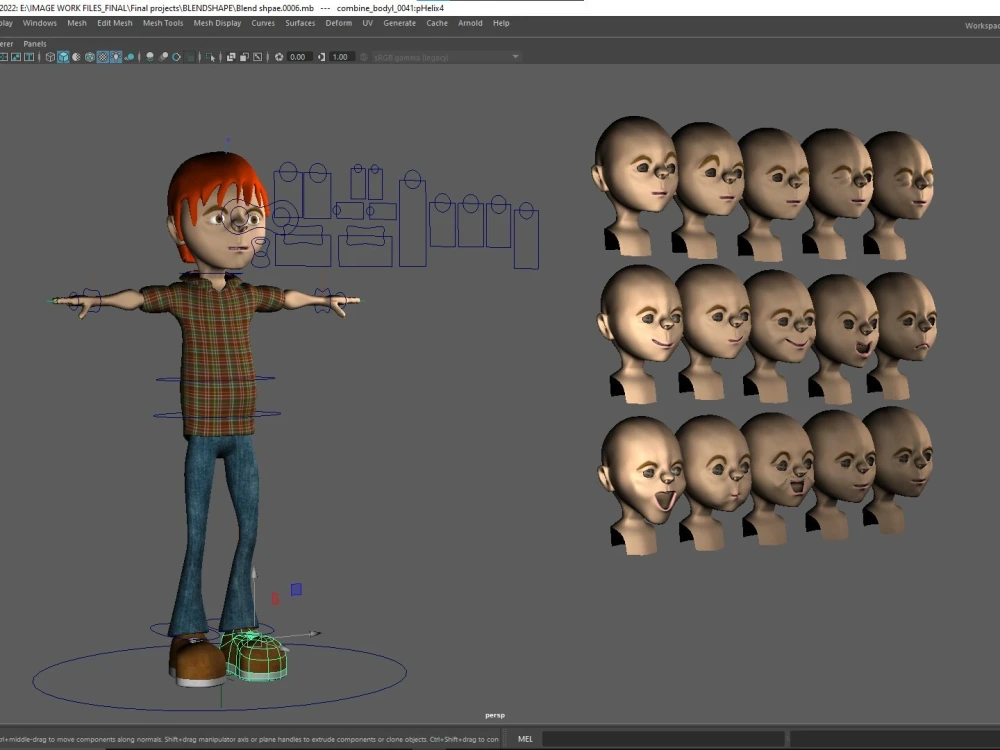1000x750 pixels.
Task: Enable wireframe display mode in the viewport
Action: pyautogui.click(x=49, y=57)
